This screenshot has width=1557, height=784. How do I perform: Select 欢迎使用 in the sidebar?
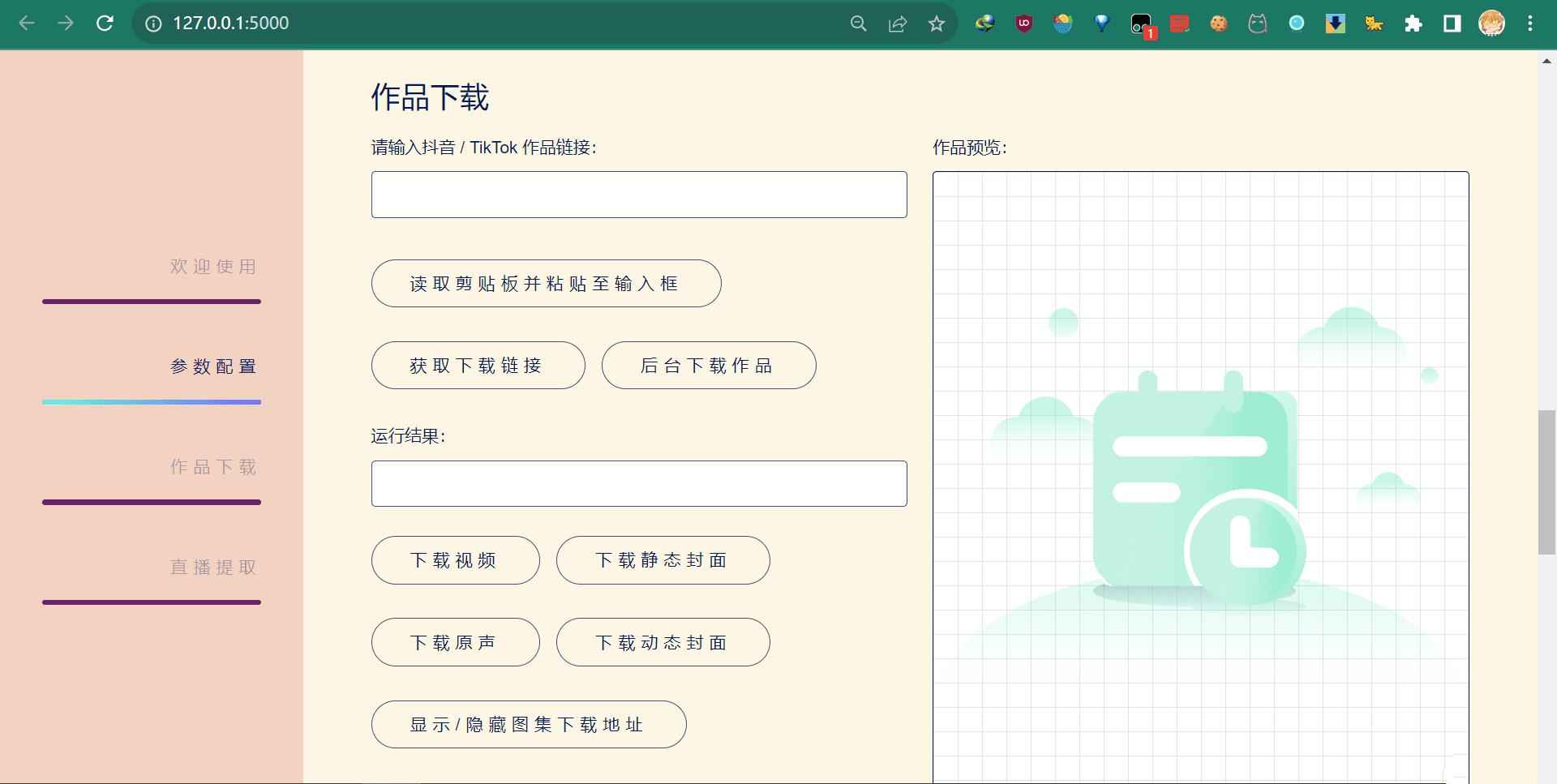tap(213, 266)
